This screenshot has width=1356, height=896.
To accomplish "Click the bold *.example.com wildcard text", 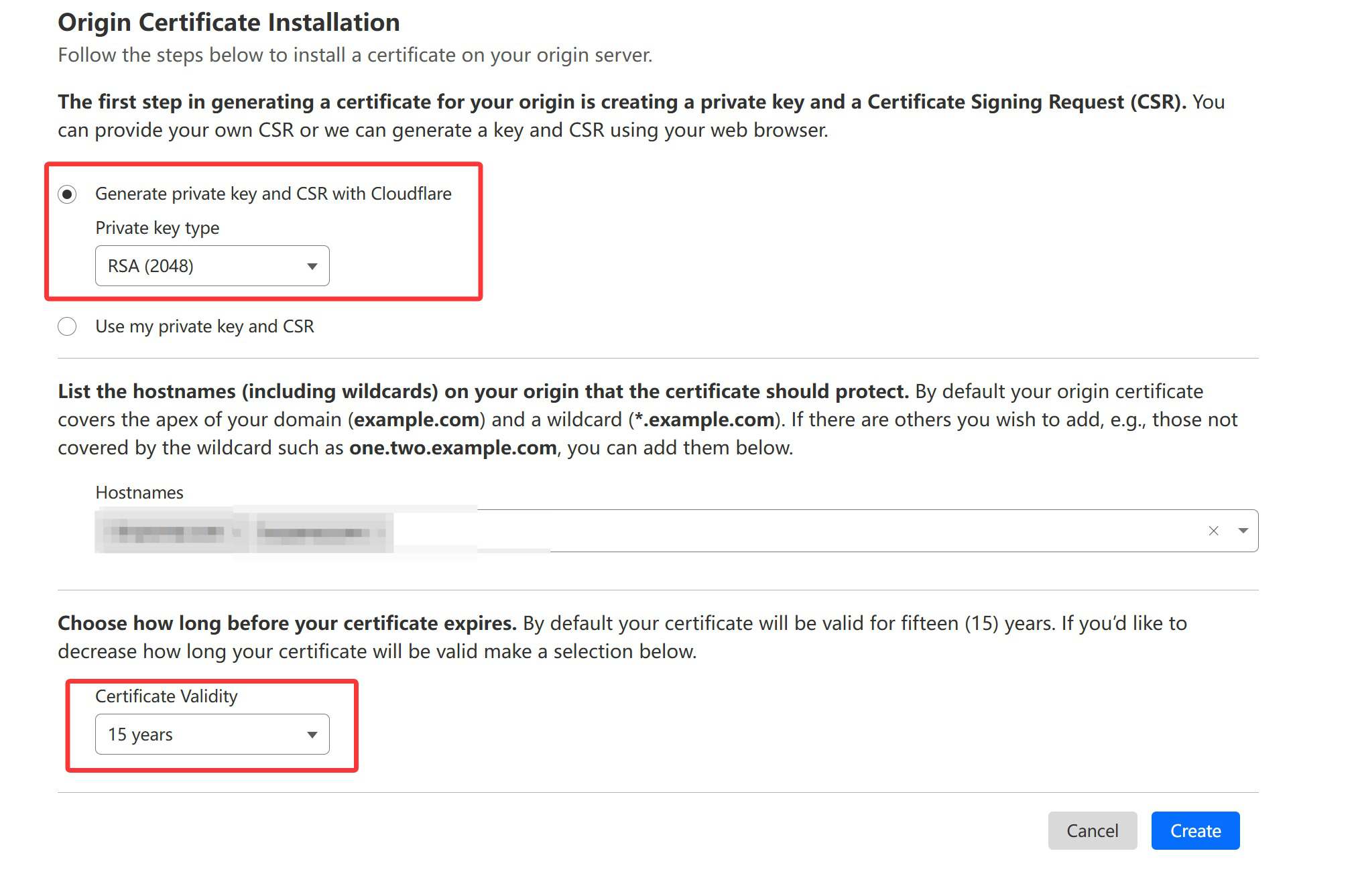I will pos(704,420).
